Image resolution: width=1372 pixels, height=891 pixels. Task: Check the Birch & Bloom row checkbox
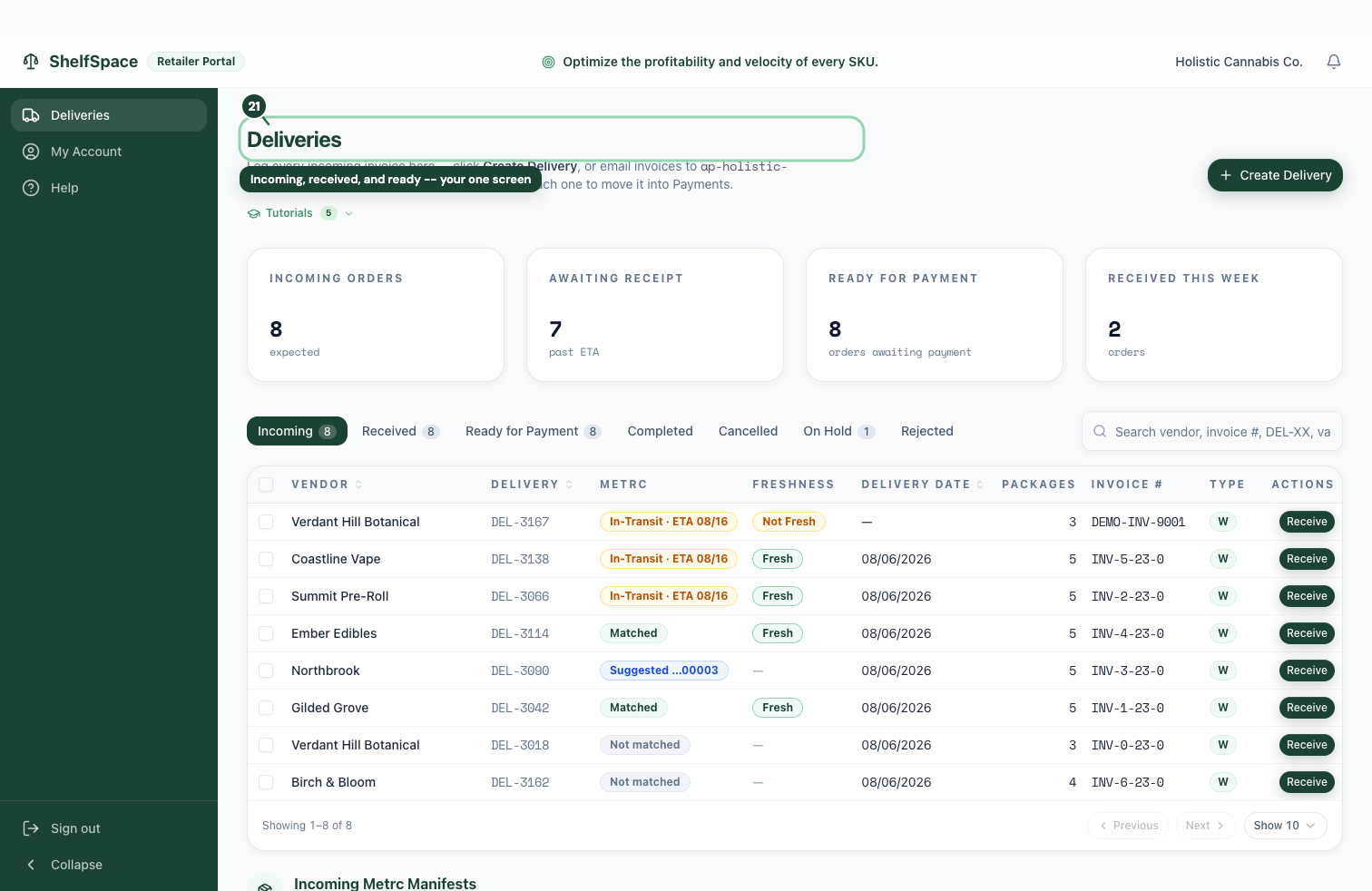point(266,782)
